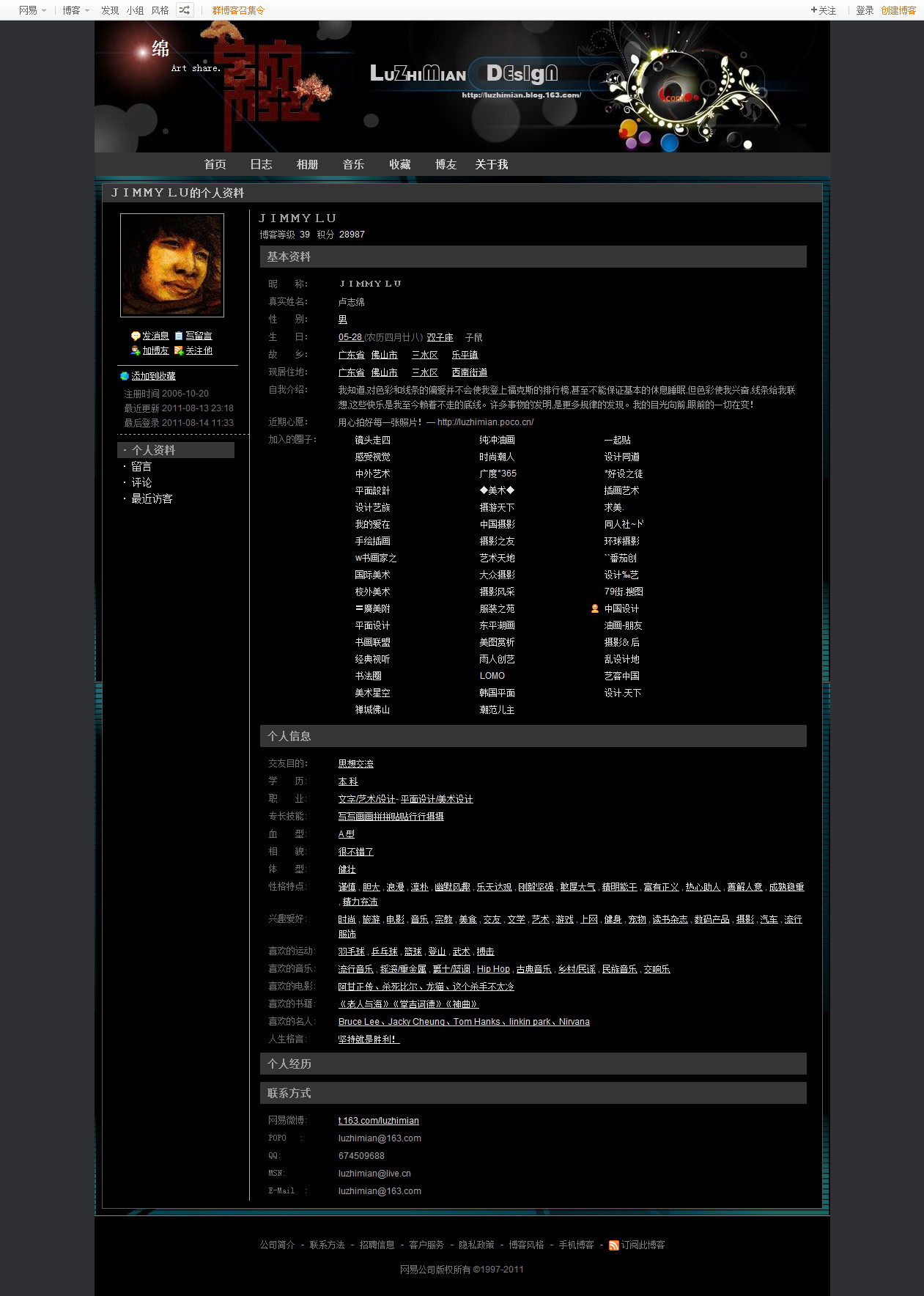Open the t.163.com/luzhimian microblog link

[378, 1121]
